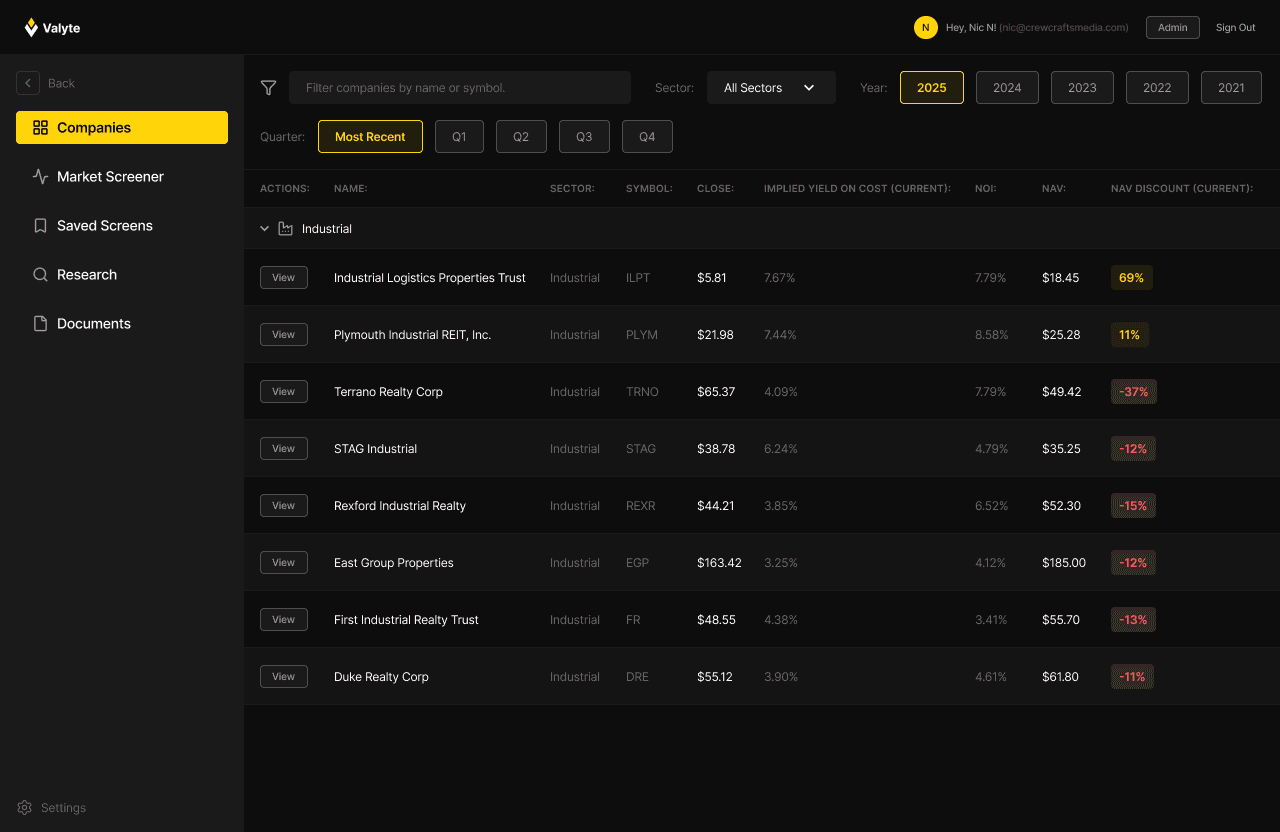Click the Research magnifier icon
Image resolution: width=1280 pixels, height=832 pixels.
coord(41,275)
